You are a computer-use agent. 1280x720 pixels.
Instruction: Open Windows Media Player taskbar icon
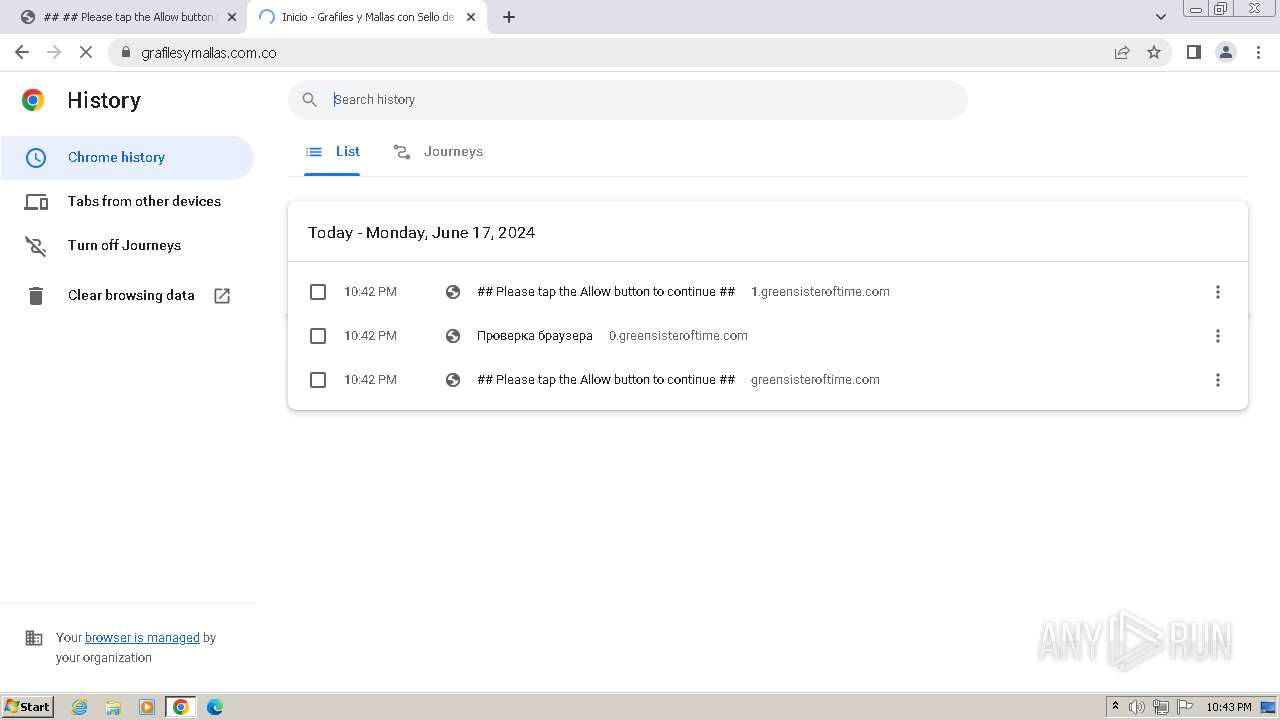[x=147, y=707]
